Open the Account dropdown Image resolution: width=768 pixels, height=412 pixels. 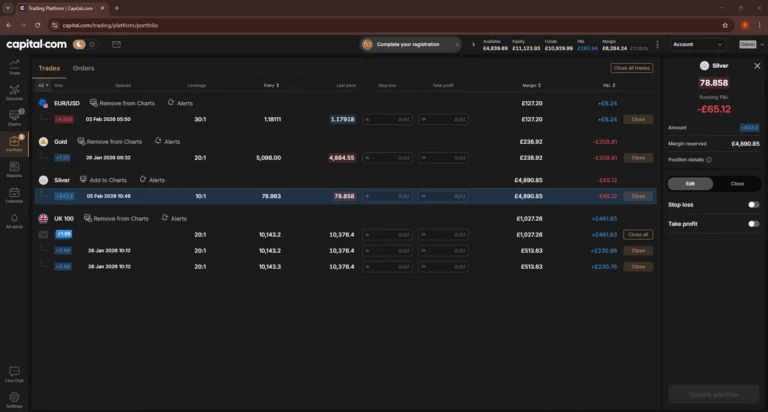pos(697,45)
